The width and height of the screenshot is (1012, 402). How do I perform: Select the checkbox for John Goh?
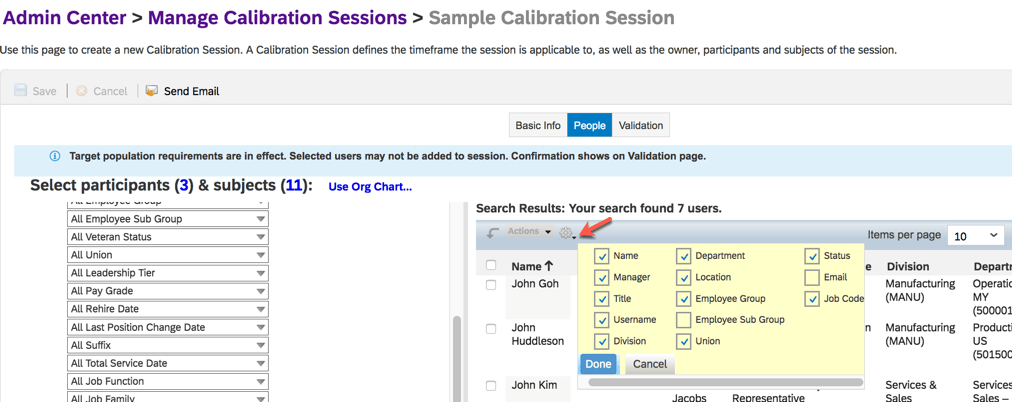pos(491,285)
